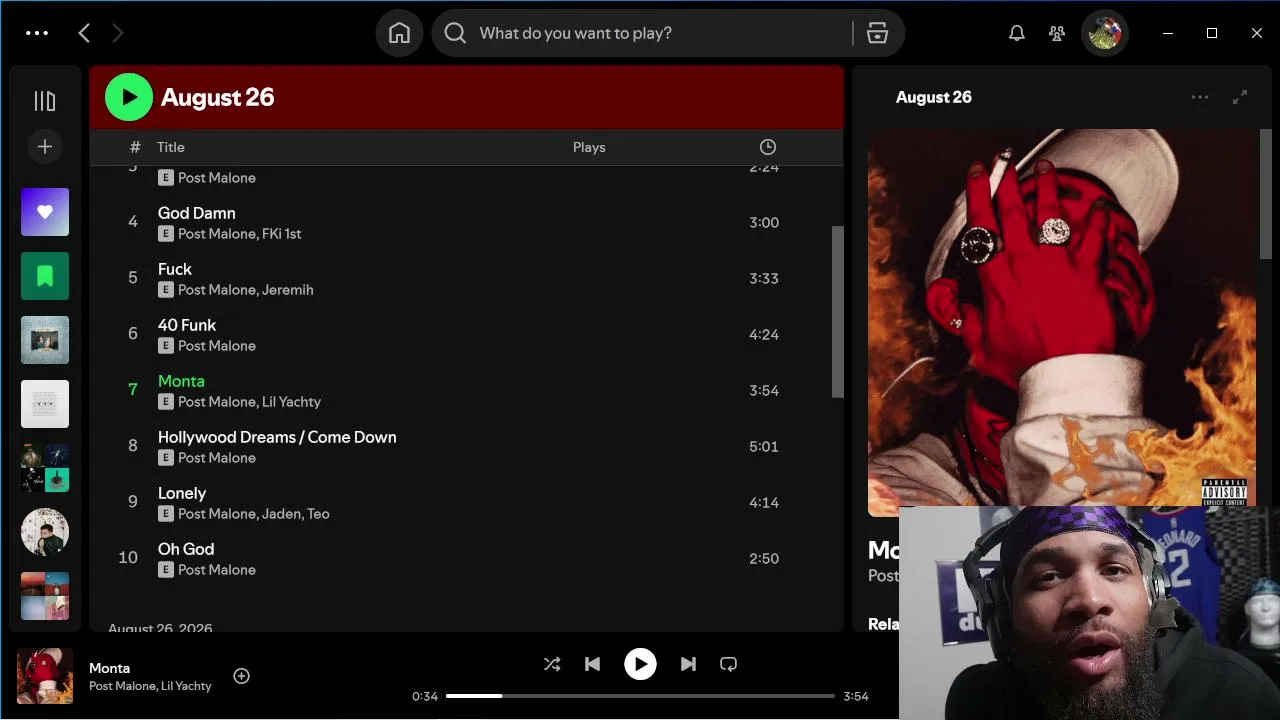Collapse Your Library sidebar

45,100
